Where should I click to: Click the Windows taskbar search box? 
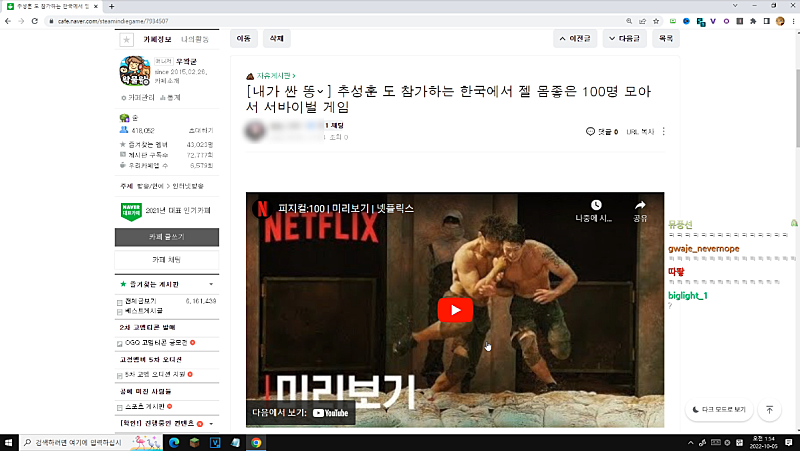point(91,442)
